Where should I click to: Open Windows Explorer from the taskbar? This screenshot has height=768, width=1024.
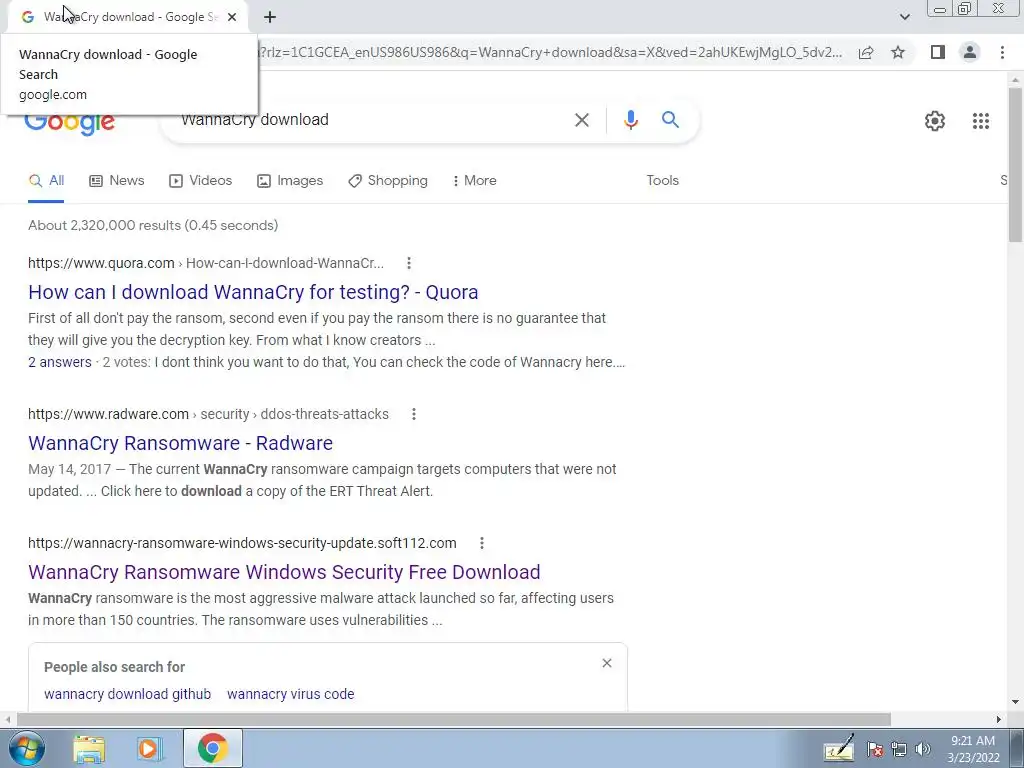[89, 748]
